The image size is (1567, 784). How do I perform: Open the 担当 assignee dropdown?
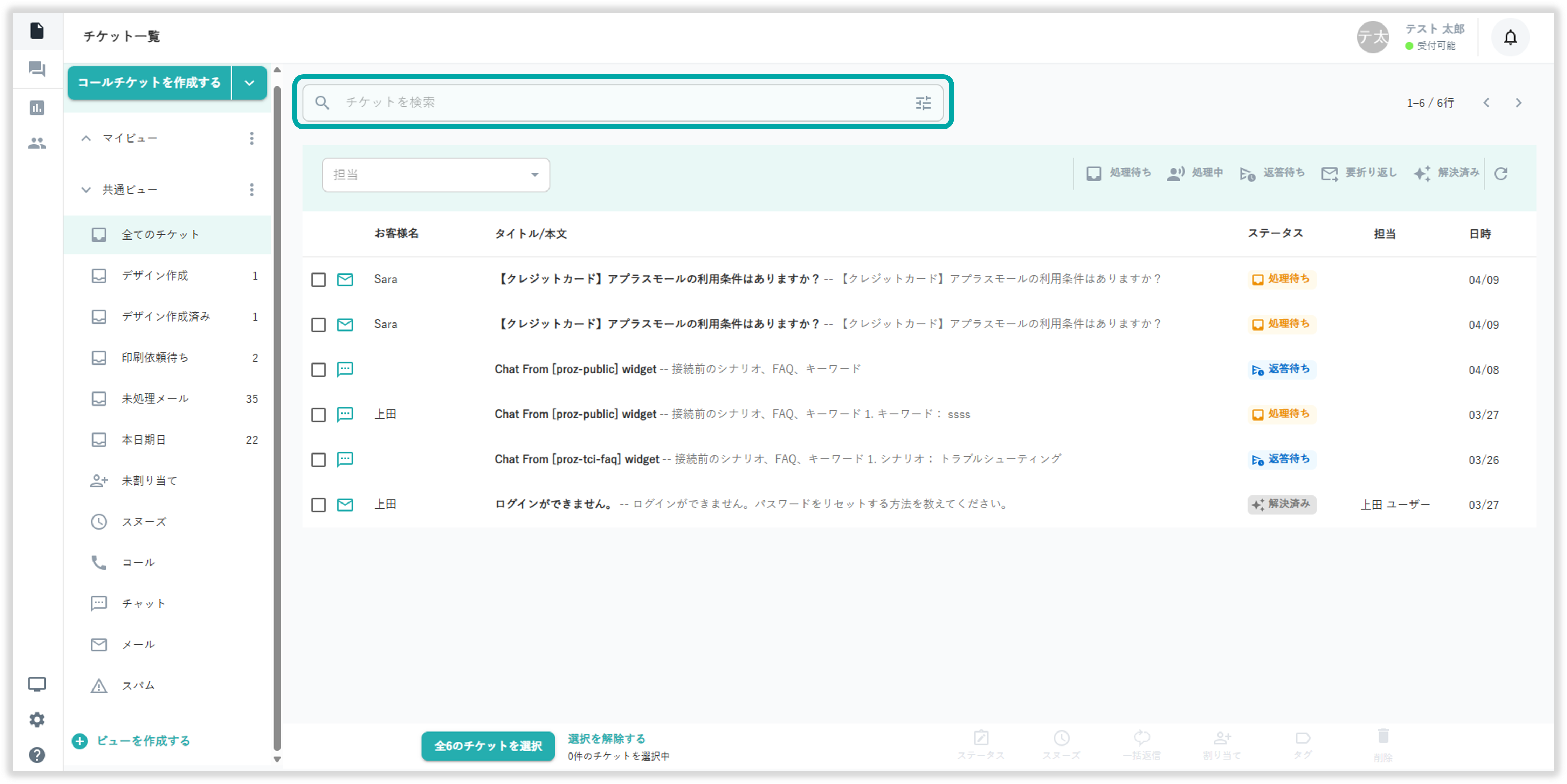coord(436,175)
